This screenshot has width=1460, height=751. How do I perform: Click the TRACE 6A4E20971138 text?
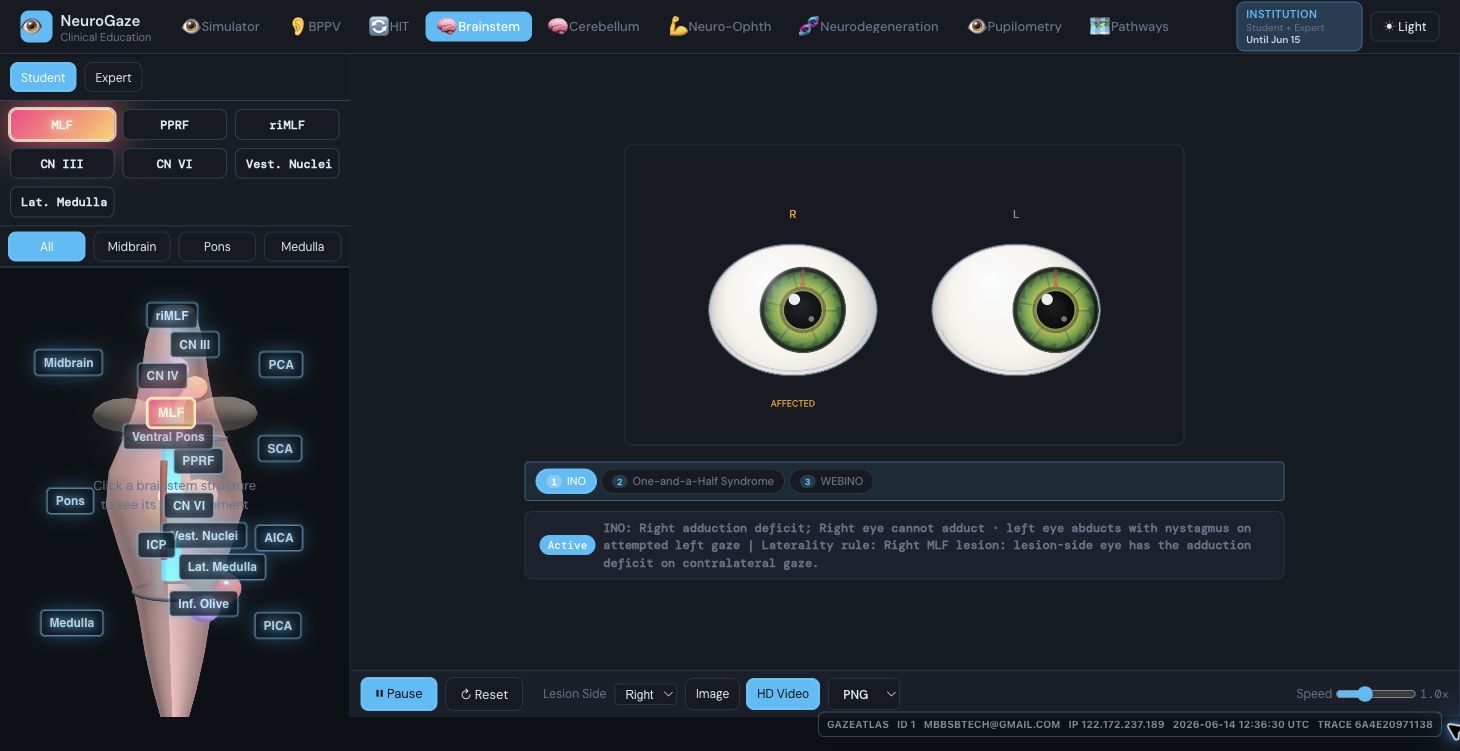pyautogui.click(x=1375, y=725)
